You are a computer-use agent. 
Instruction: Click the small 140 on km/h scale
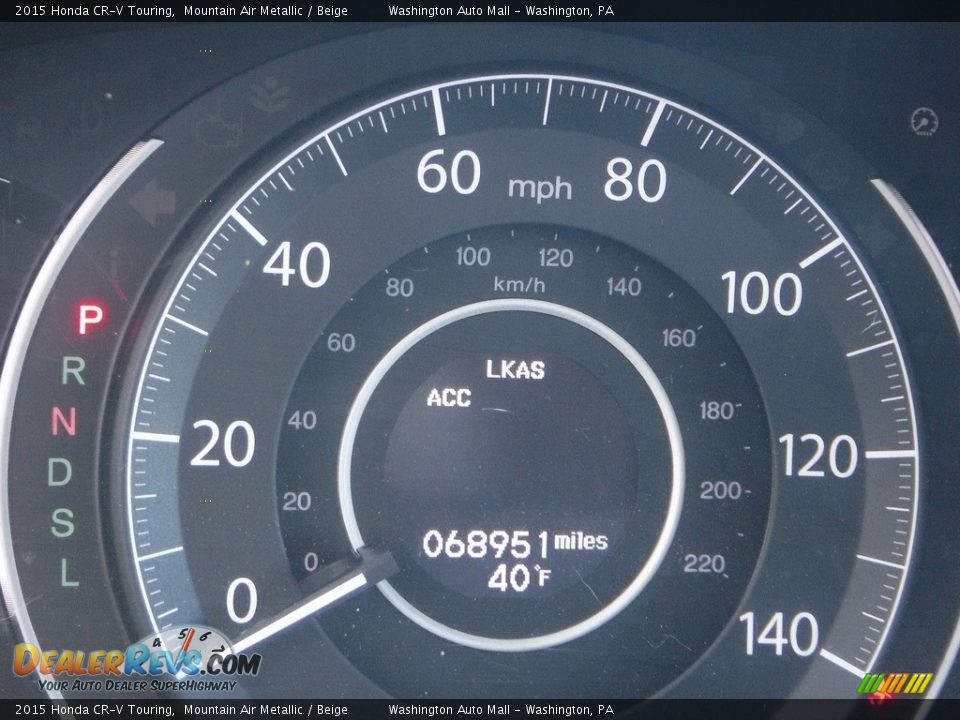click(x=624, y=287)
